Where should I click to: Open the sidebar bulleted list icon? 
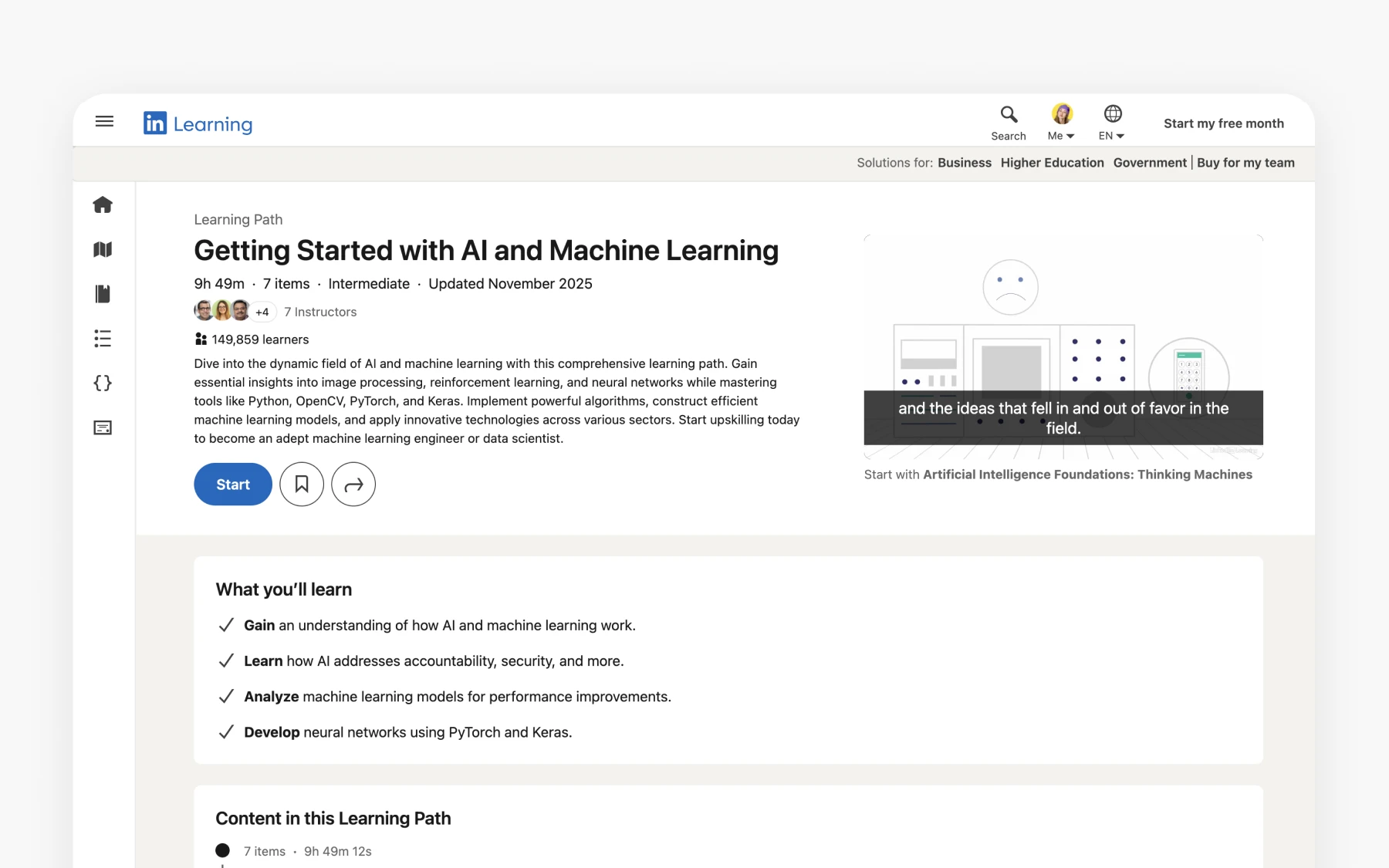(103, 339)
